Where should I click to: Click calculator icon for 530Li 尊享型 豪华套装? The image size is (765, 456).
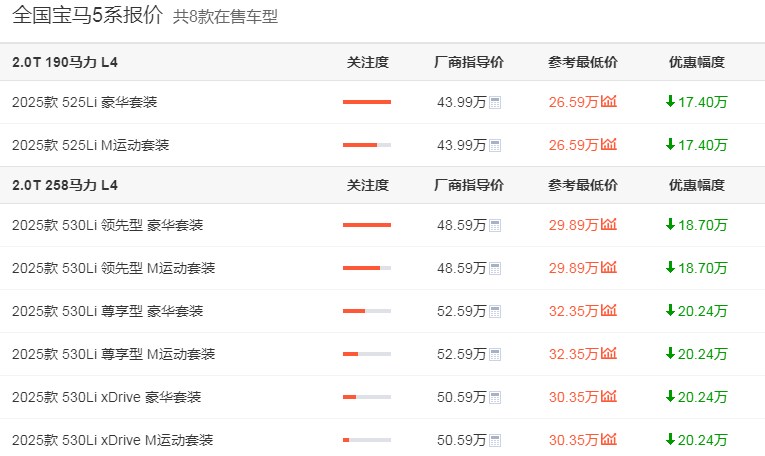point(495,311)
